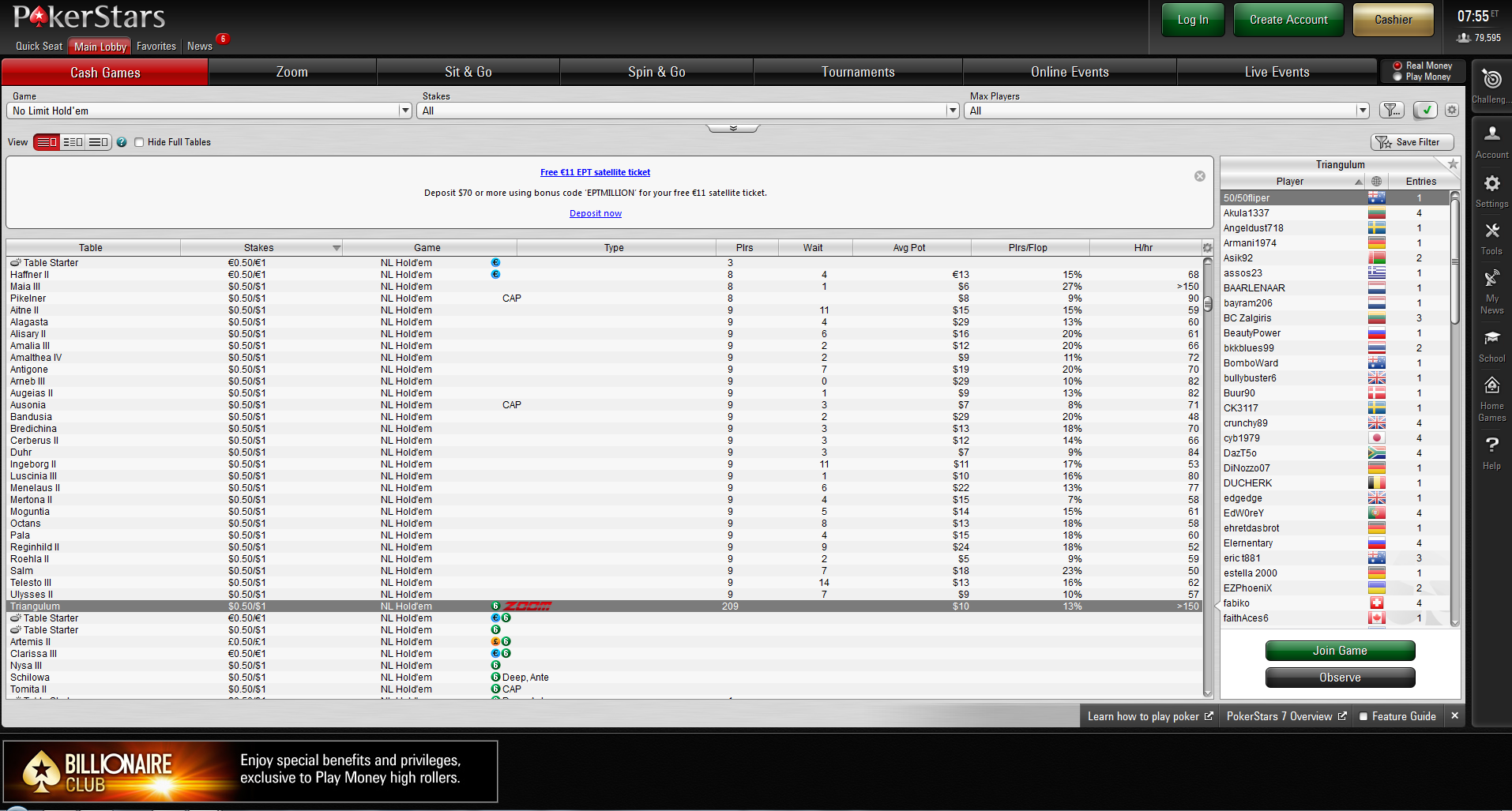Click the blue View help icon
This screenshot has height=811, width=1512.
coord(122,142)
